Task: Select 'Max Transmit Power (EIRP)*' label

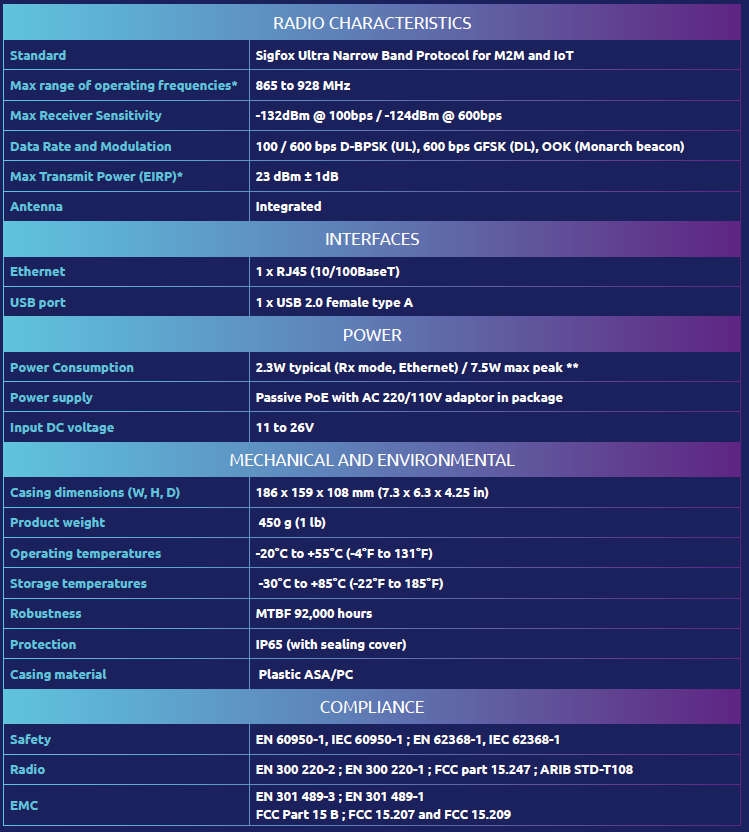Action: pos(96,177)
